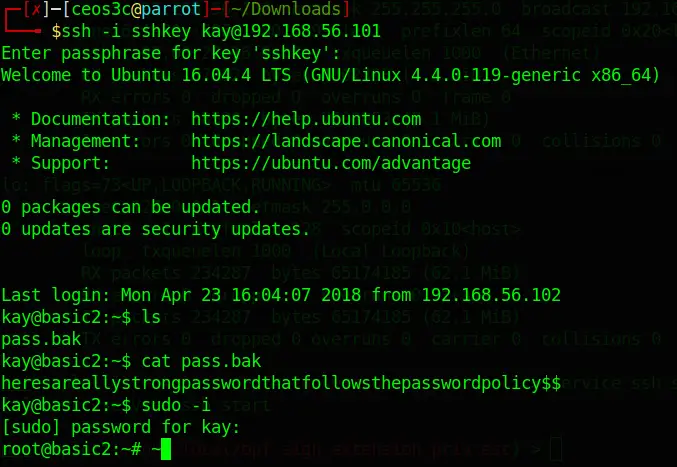
Task: Click the ls command after kay@basic2
Action: pos(151,317)
